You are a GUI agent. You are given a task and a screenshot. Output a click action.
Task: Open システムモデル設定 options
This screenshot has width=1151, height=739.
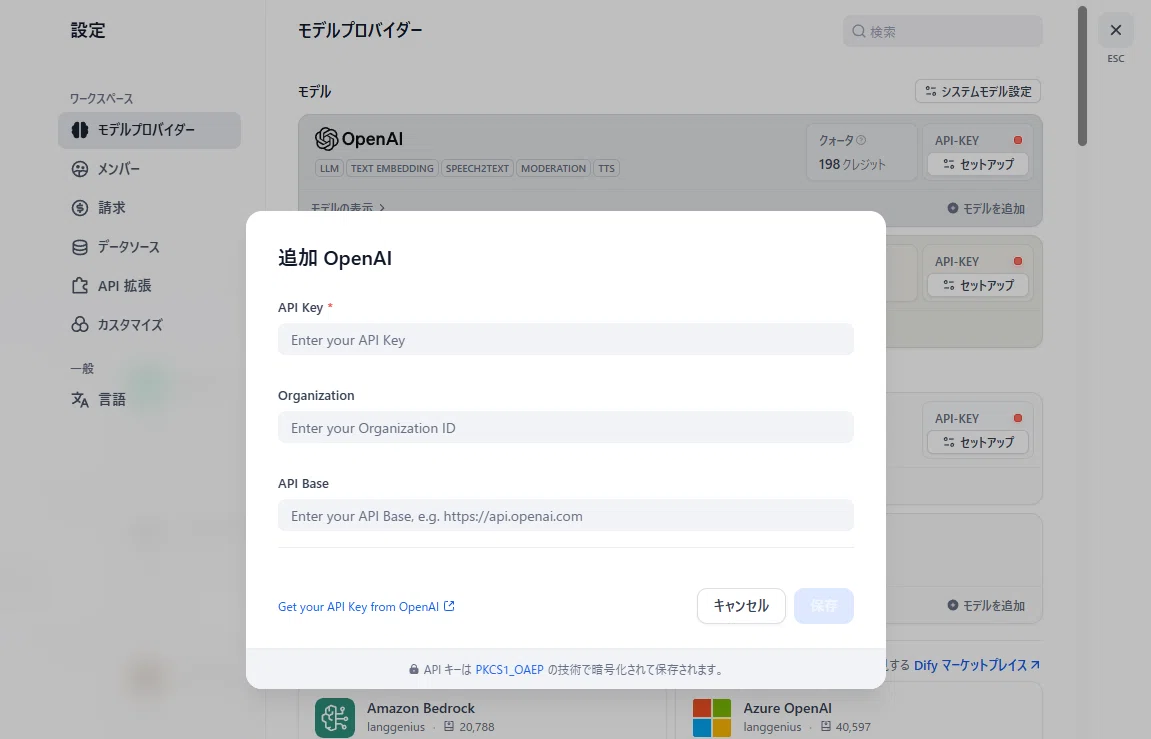tap(978, 91)
